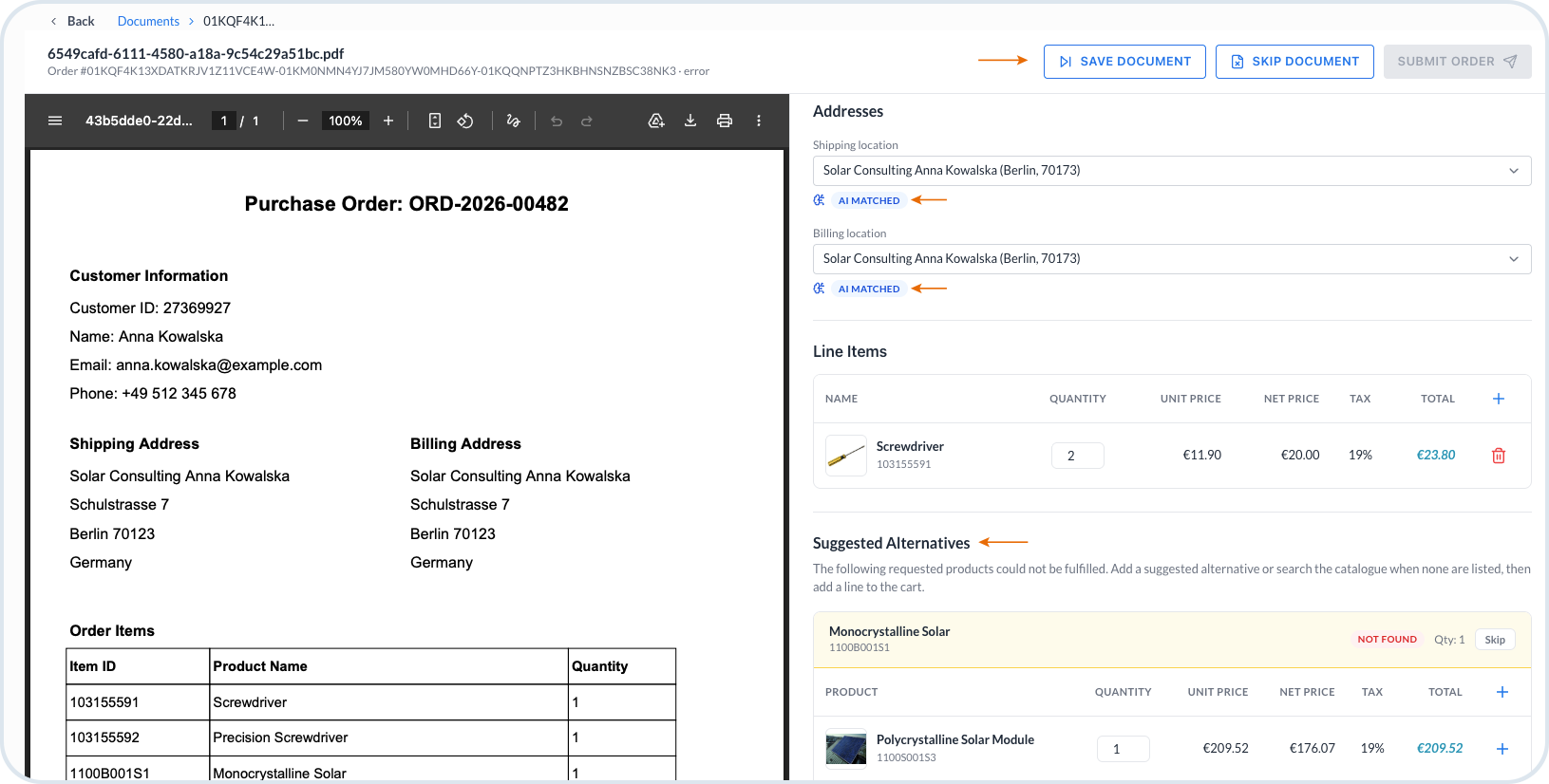Skip the Monocrystalline Solar suggestion
The image size is (1549, 784).
tap(1495, 640)
